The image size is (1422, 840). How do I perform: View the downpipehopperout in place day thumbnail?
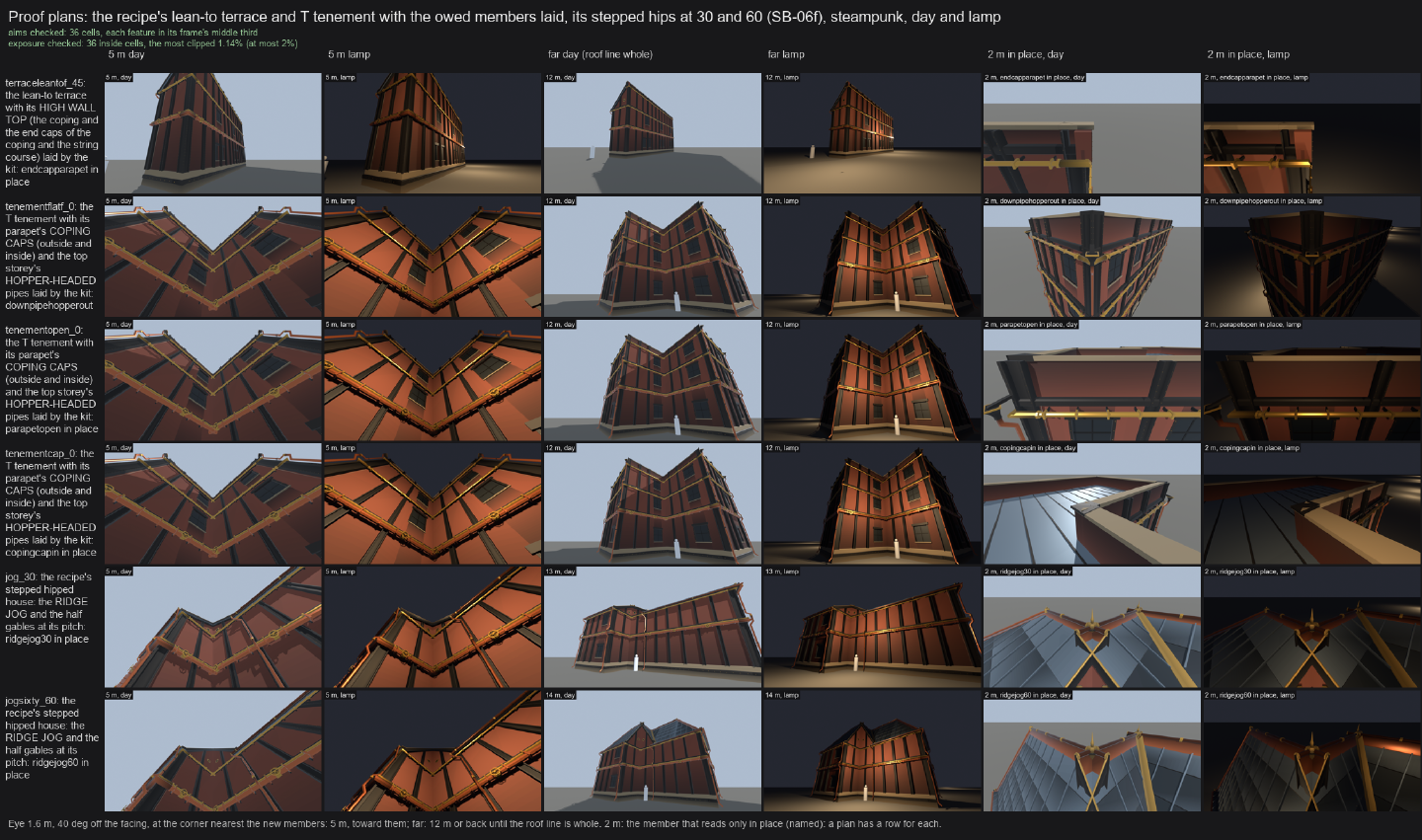coord(1092,257)
